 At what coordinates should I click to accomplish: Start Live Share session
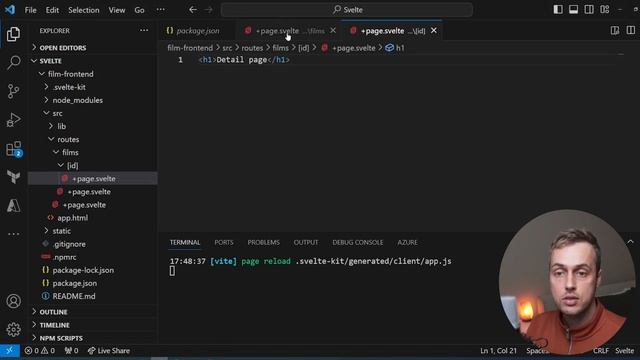[109, 351]
